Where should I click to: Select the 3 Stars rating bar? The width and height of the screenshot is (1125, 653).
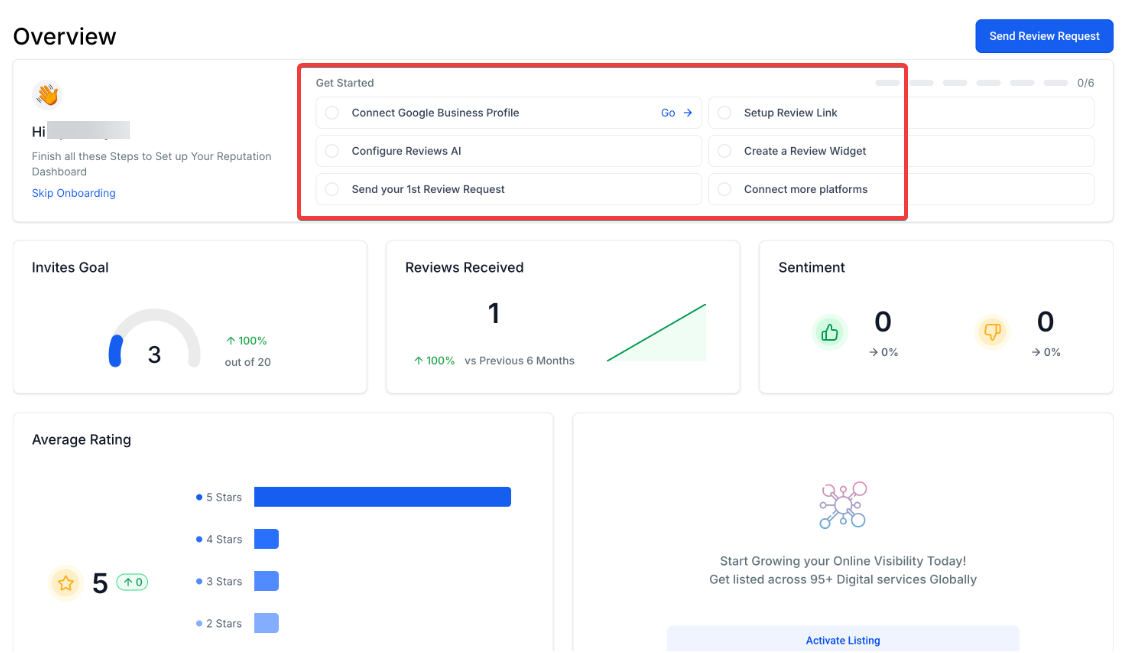pyautogui.click(x=266, y=581)
